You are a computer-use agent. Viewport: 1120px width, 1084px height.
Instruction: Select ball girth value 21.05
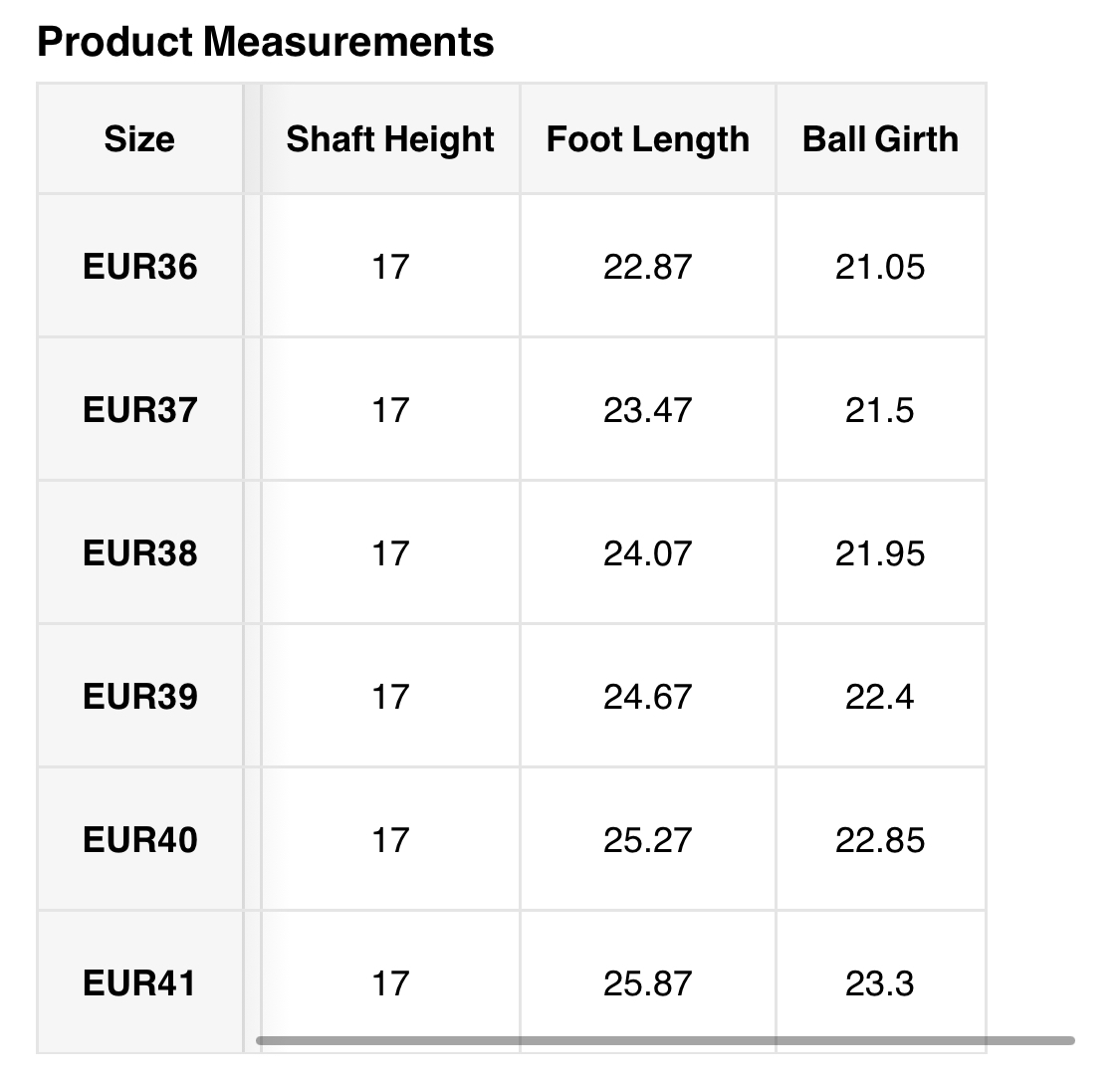click(x=880, y=267)
